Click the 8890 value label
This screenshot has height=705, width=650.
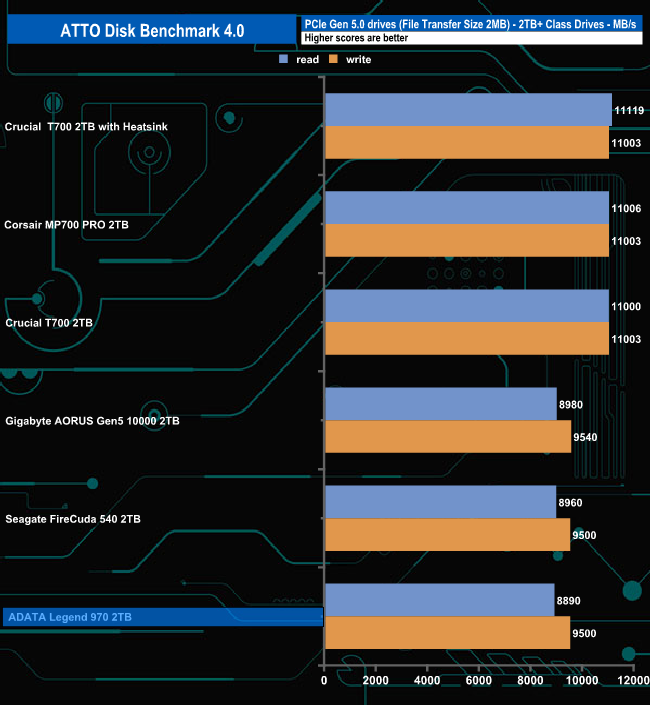(x=569, y=601)
